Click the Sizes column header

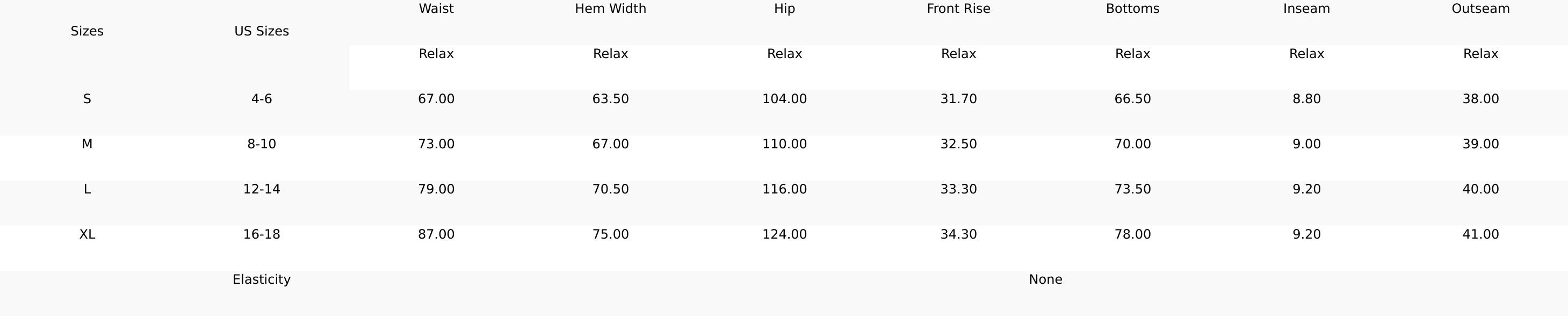point(87,32)
